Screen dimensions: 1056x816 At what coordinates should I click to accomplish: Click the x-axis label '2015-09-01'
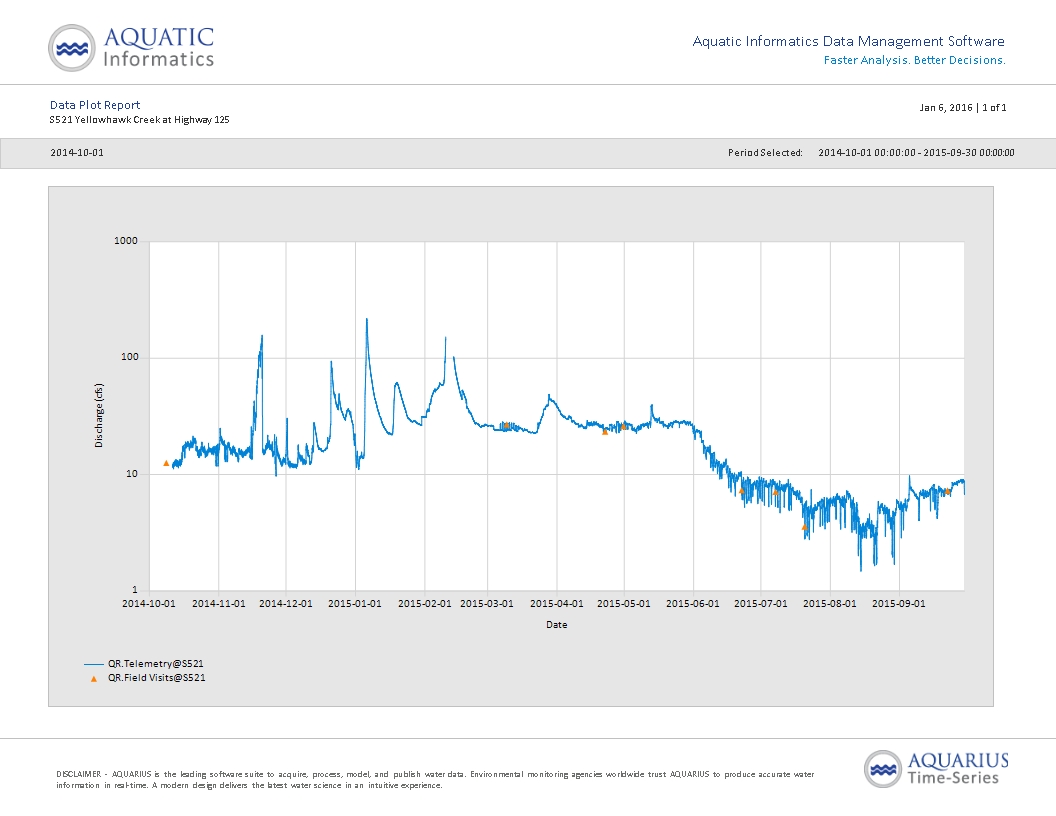[899, 604]
